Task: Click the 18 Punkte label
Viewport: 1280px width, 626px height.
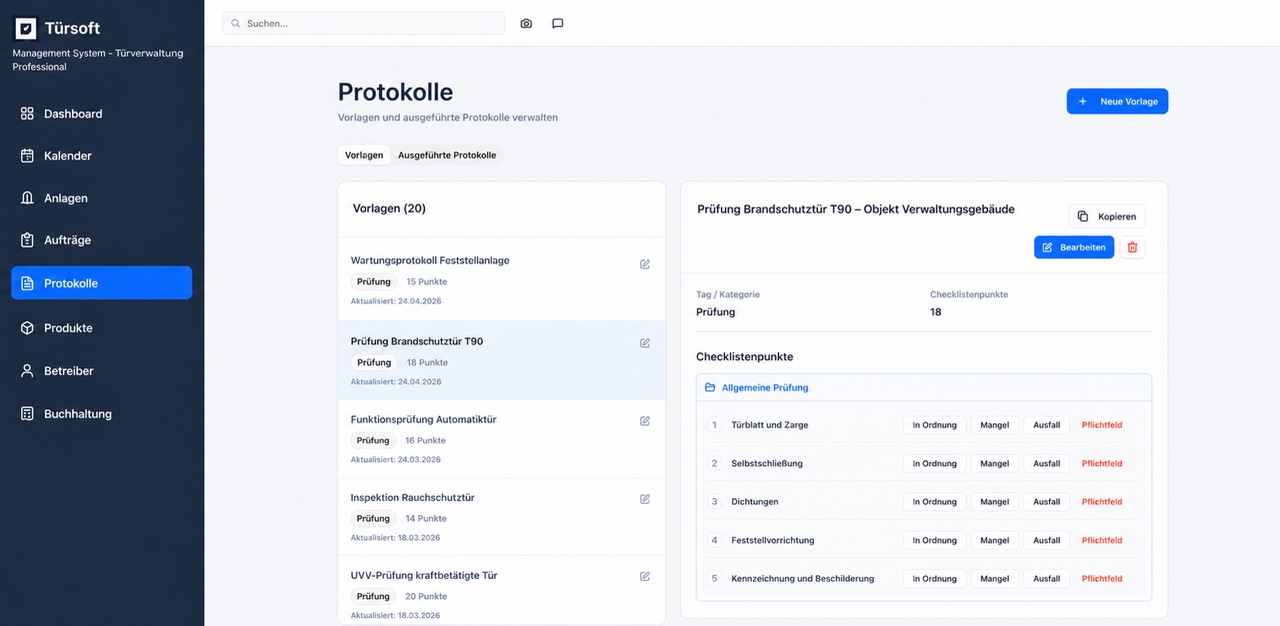Action: tap(427, 363)
